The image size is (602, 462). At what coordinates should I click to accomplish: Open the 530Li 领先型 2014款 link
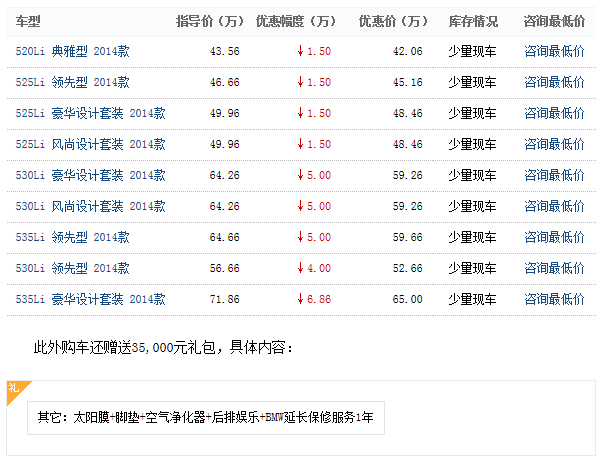[x=72, y=268]
